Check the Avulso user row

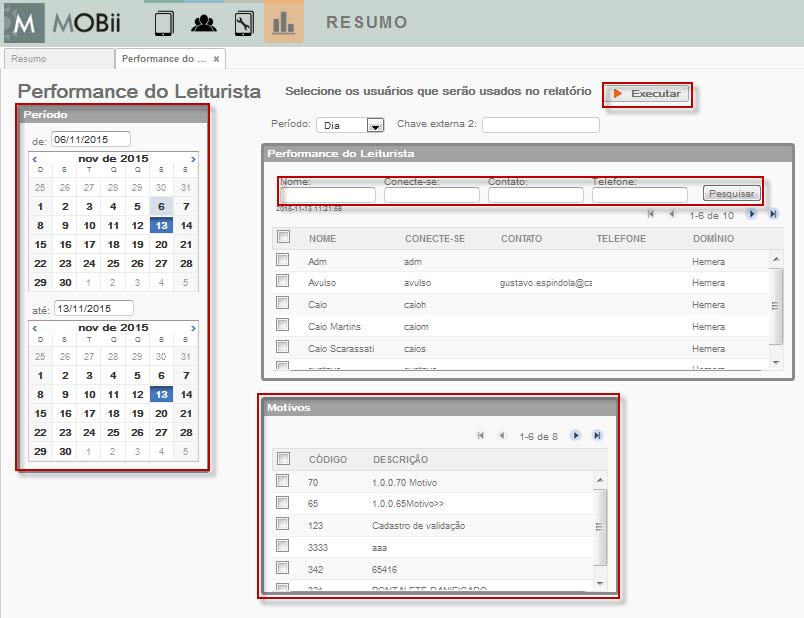click(x=283, y=281)
